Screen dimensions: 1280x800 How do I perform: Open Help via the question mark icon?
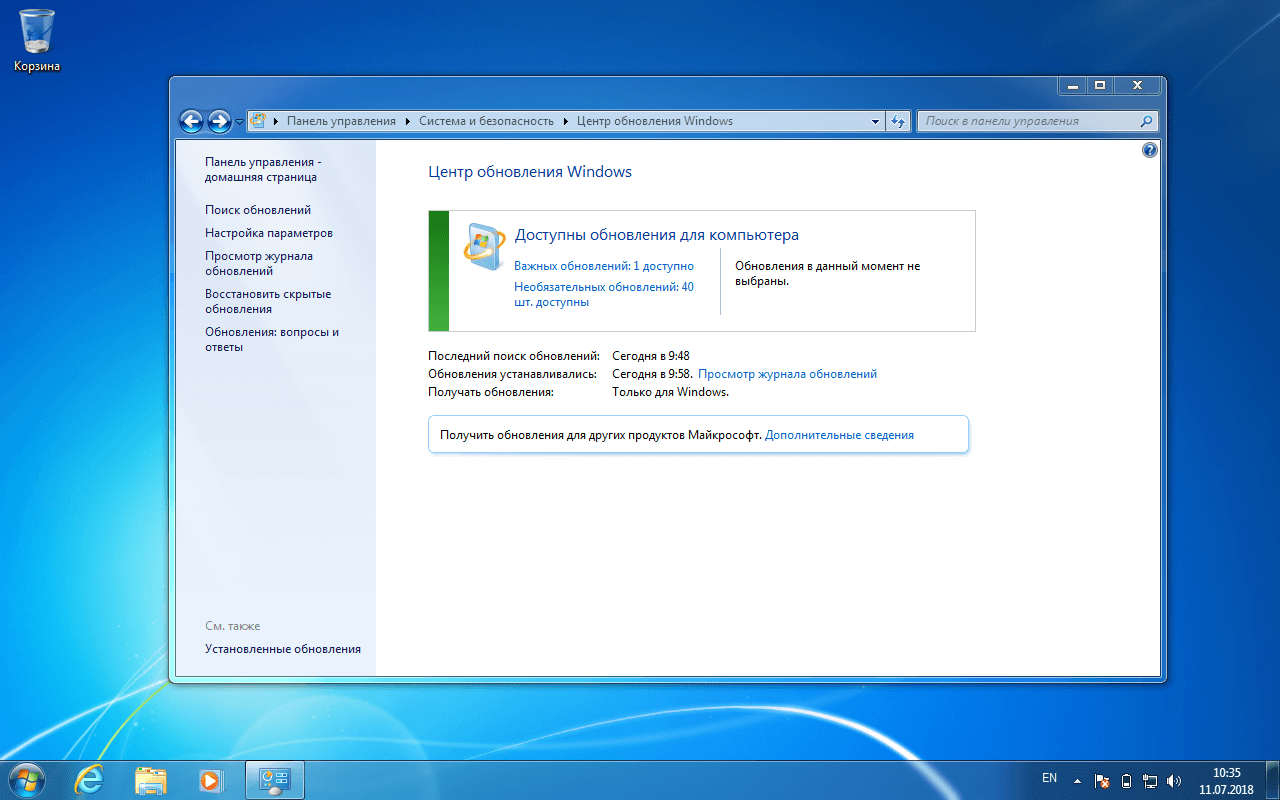[x=1149, y=149]
